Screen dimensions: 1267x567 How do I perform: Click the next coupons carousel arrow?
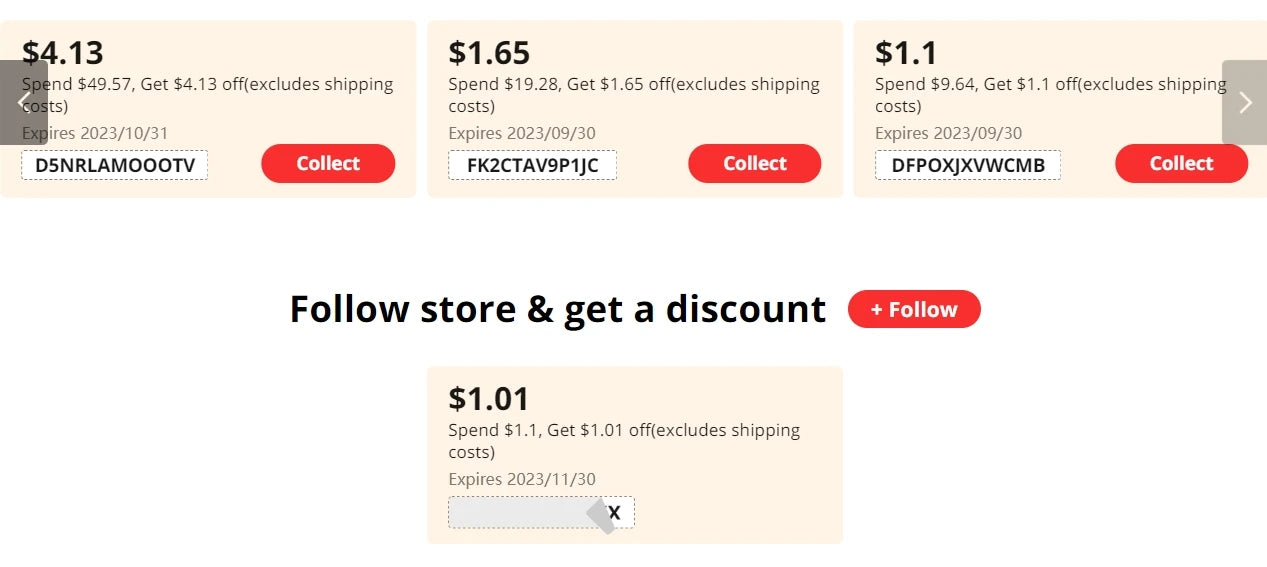[1244, 102]
